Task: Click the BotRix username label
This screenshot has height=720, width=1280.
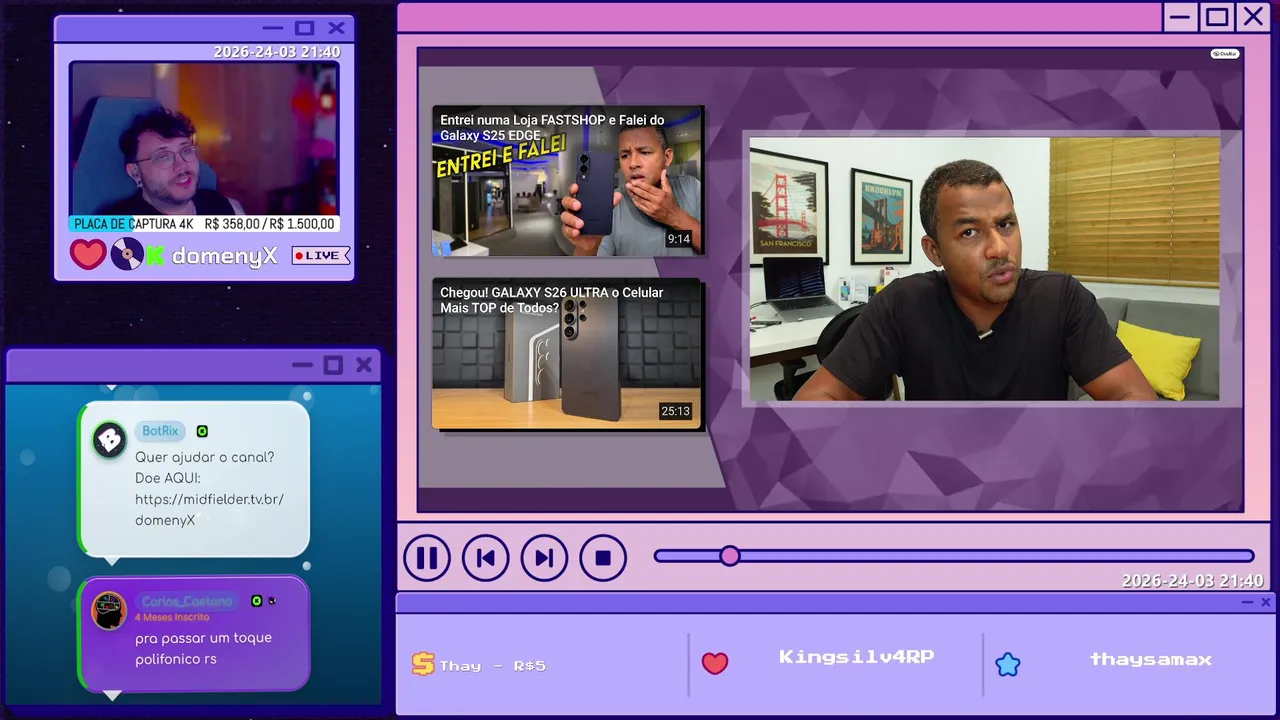Action: (160, 431)
